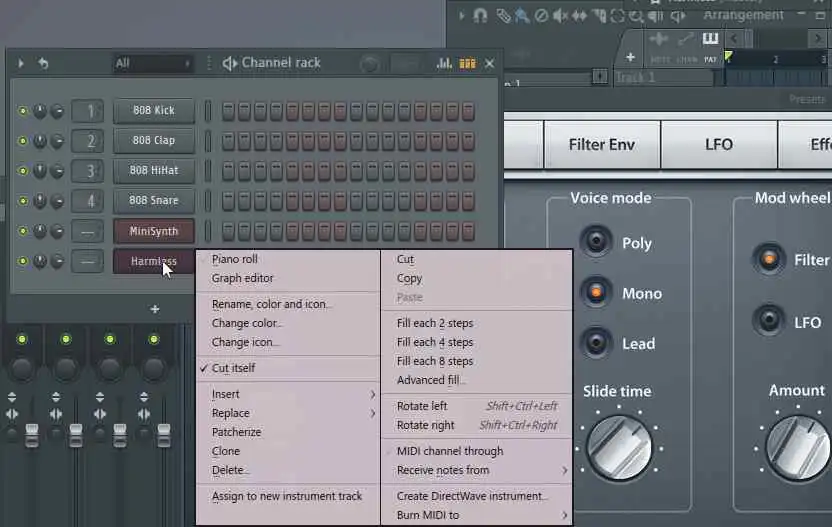Expand Receive notes from submenu

pos(477,470)
